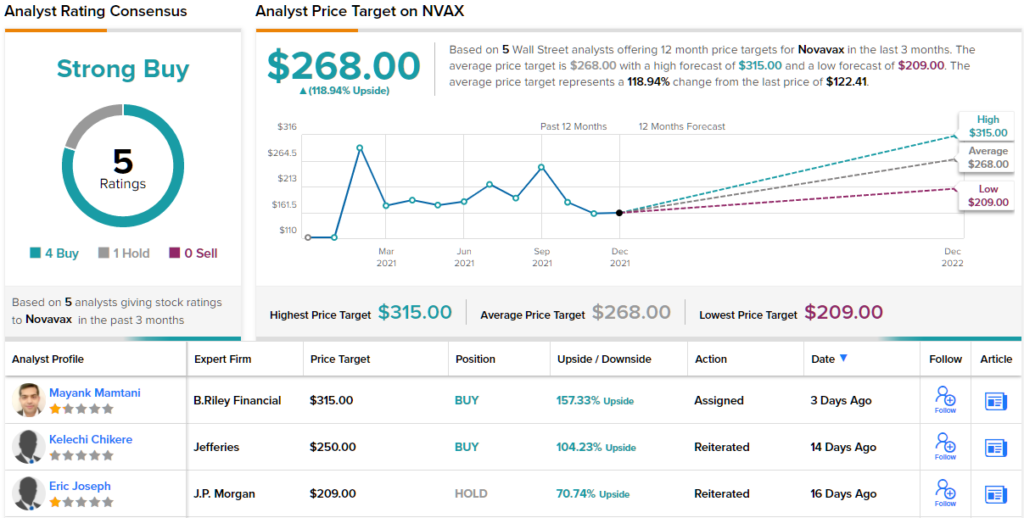Click the Action column header
Image resolution: width=1024 pixels, height=518 pixels.
pyautogui.click(x=711, y=359)
